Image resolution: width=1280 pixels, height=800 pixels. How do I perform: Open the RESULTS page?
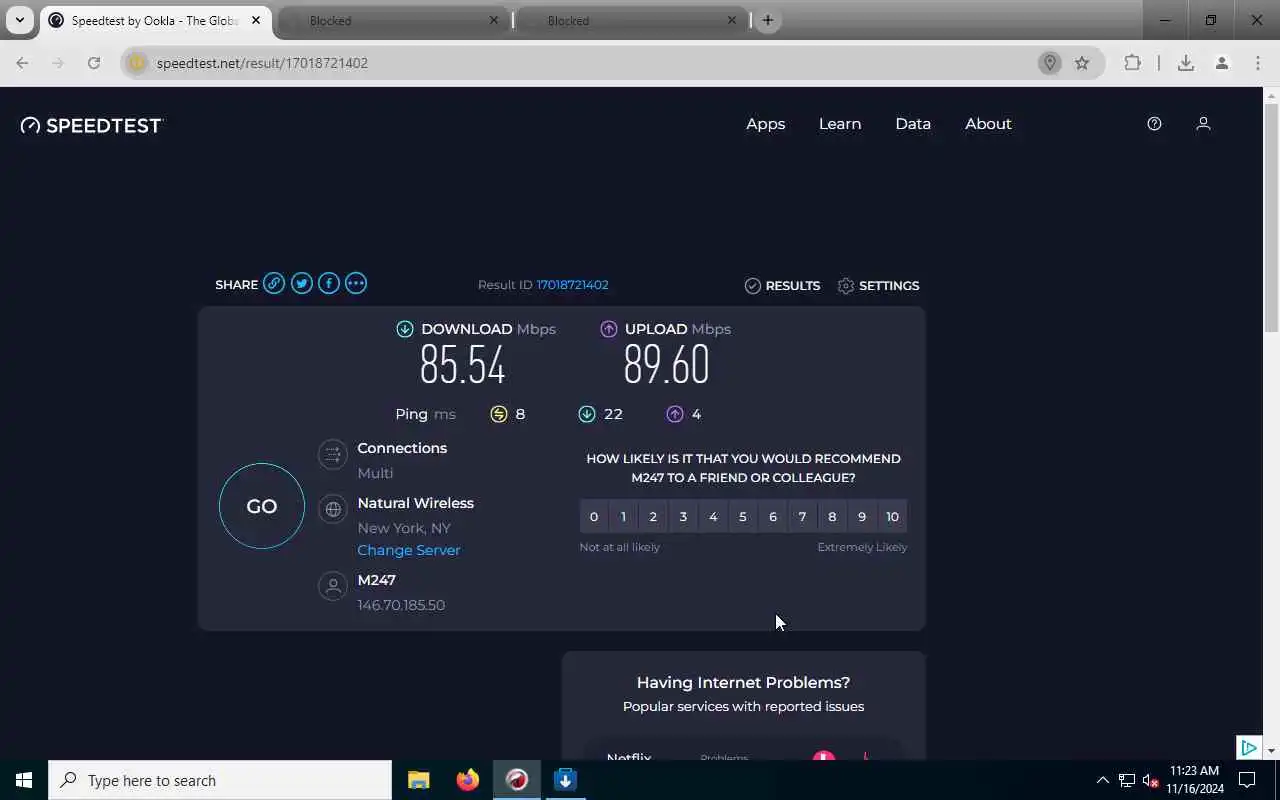(x=782, y=285)
